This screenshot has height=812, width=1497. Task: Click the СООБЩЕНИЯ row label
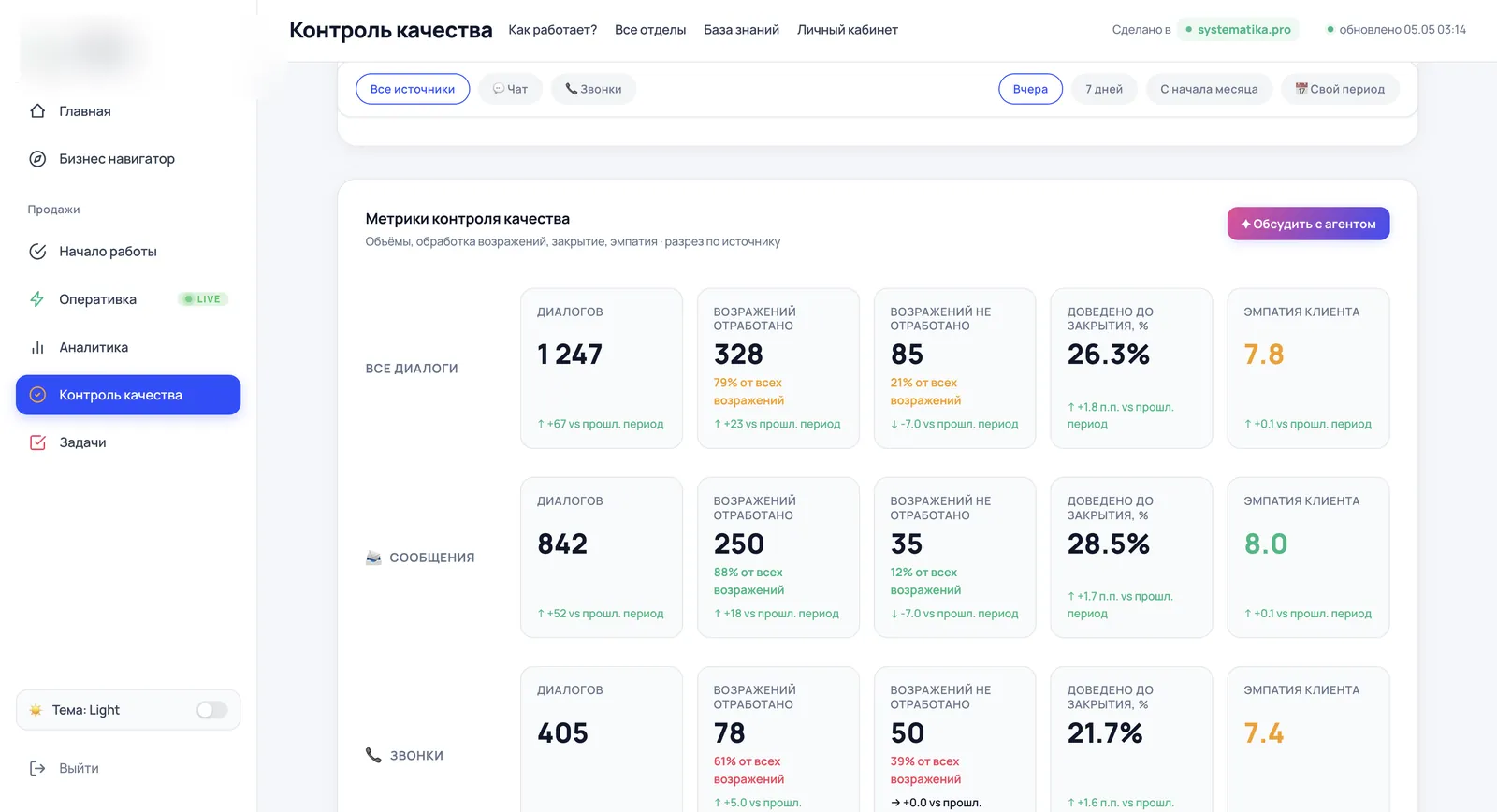(x=432, y=558)
